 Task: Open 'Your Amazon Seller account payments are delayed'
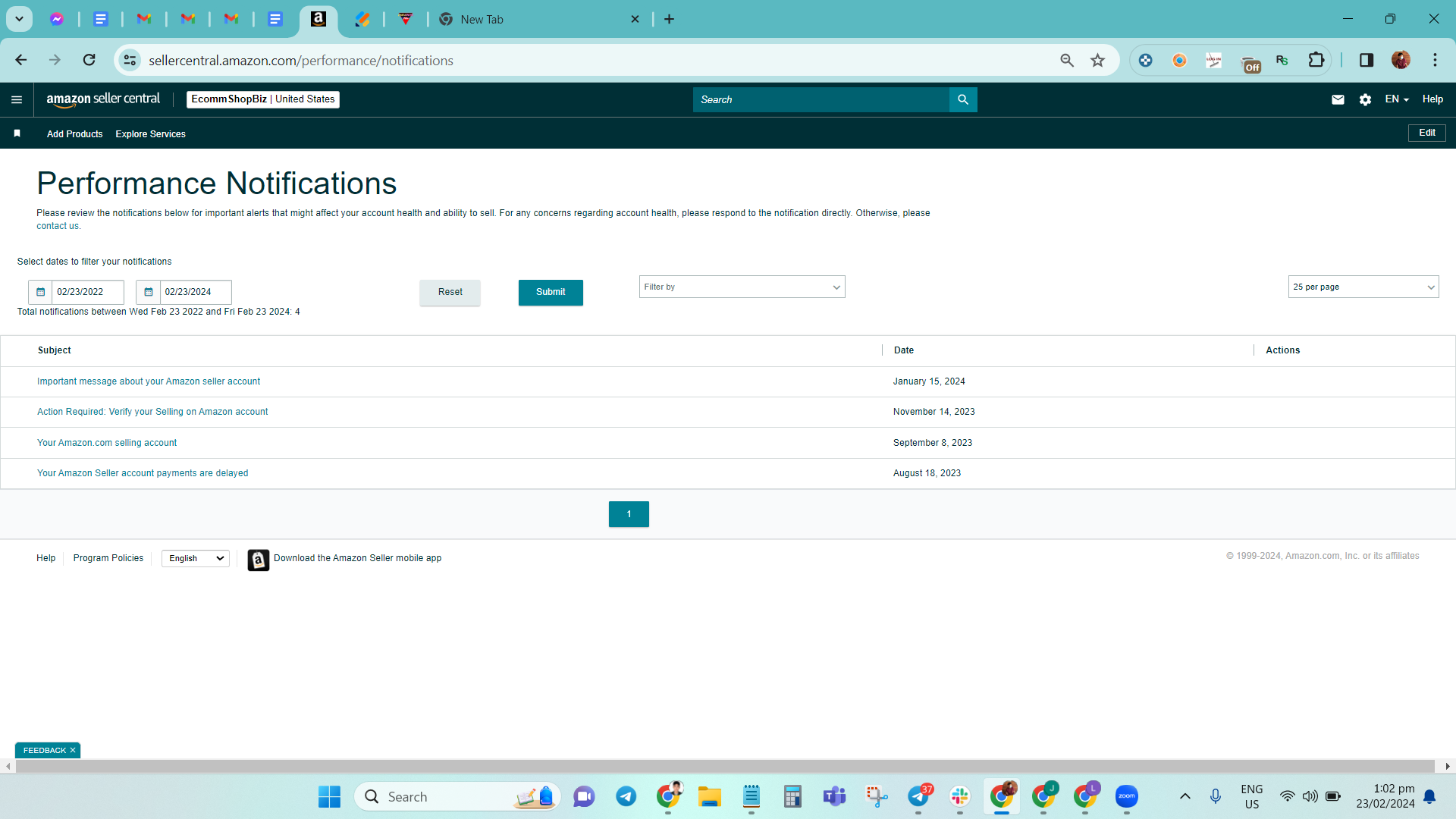click(x=143, y=473)
